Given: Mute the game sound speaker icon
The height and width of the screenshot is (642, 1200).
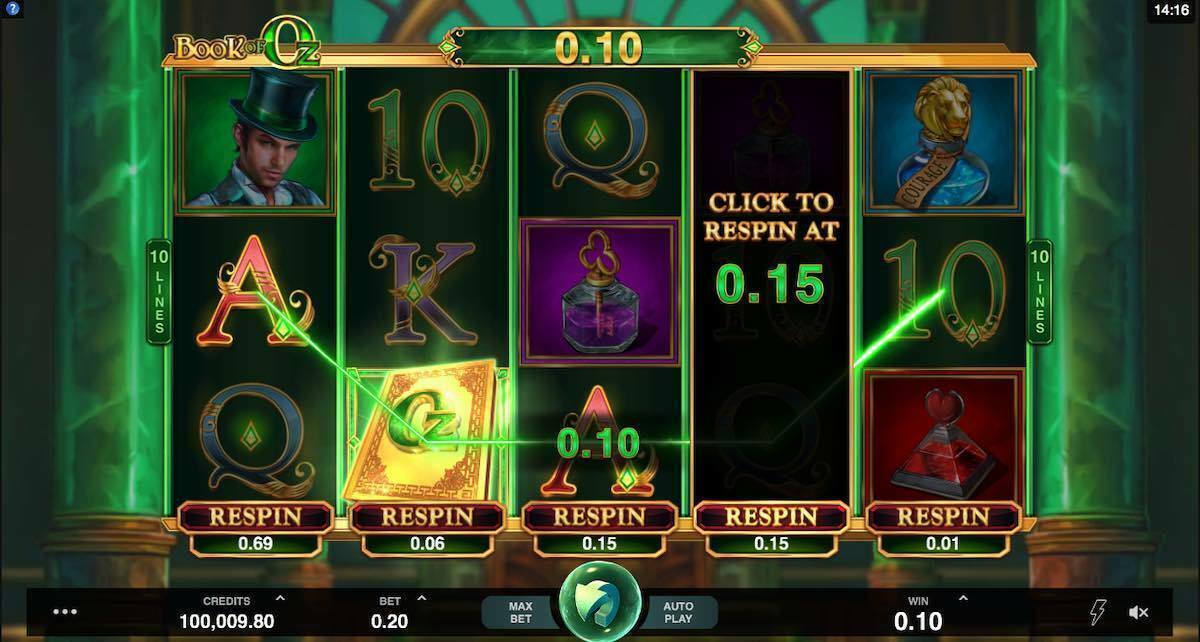Looking at the screenshot, I should tap(1138, 612).
